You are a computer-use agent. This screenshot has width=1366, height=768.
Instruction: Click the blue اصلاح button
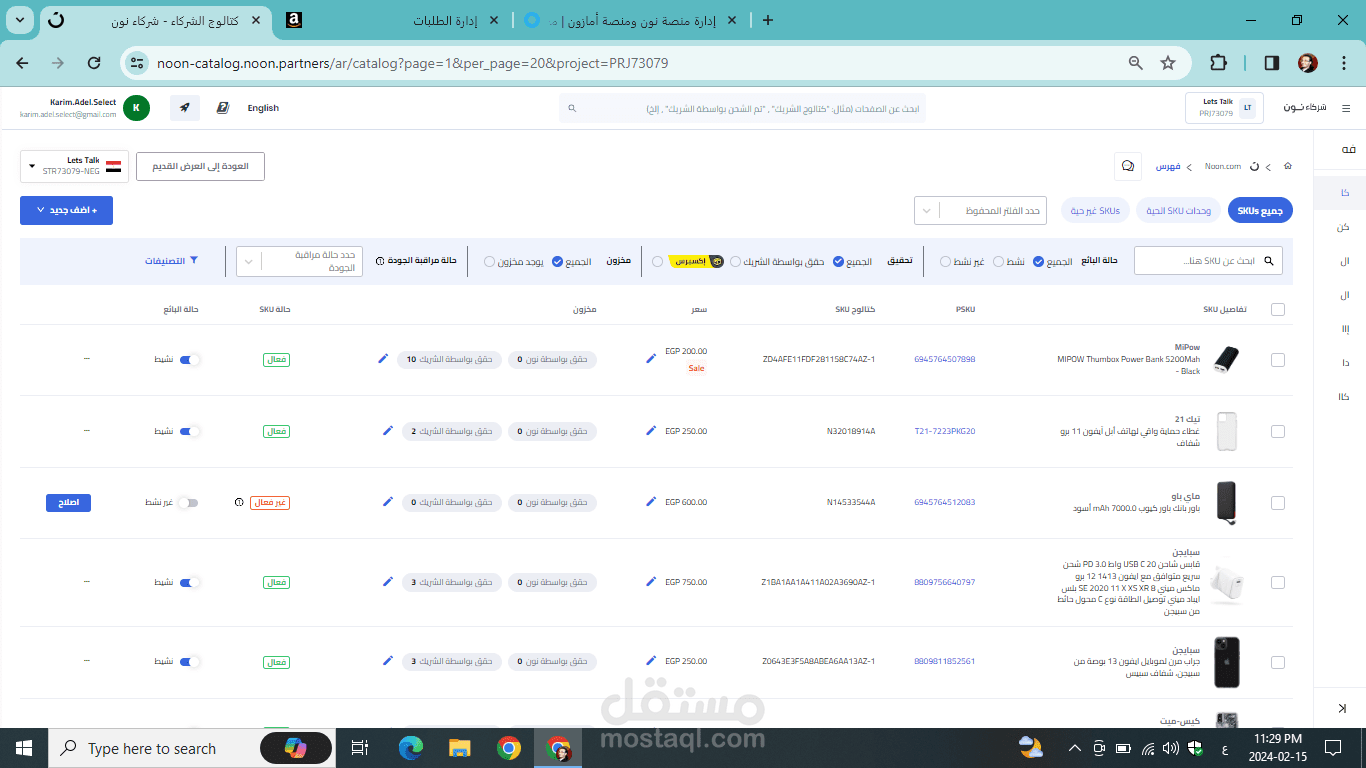(68, 503)
